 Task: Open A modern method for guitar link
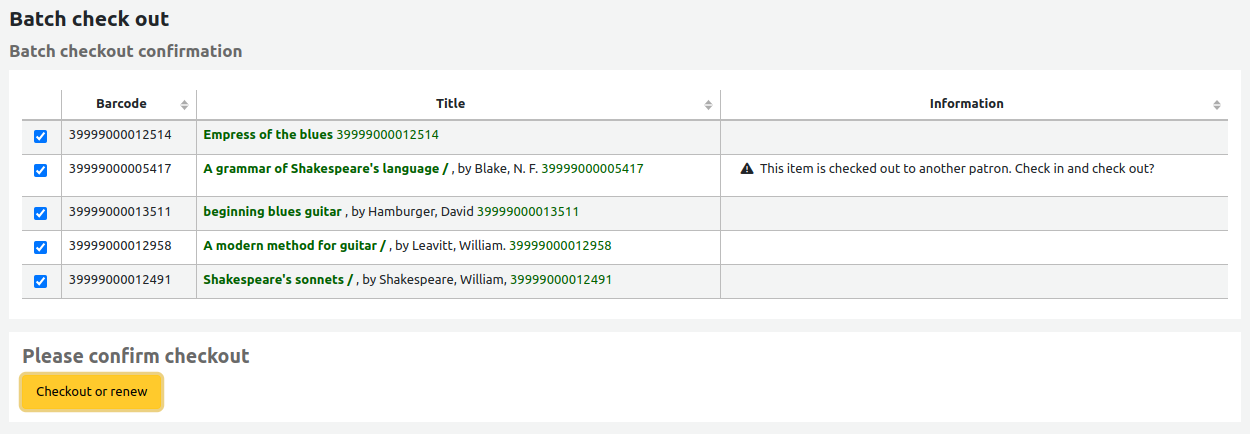point(294,246)
